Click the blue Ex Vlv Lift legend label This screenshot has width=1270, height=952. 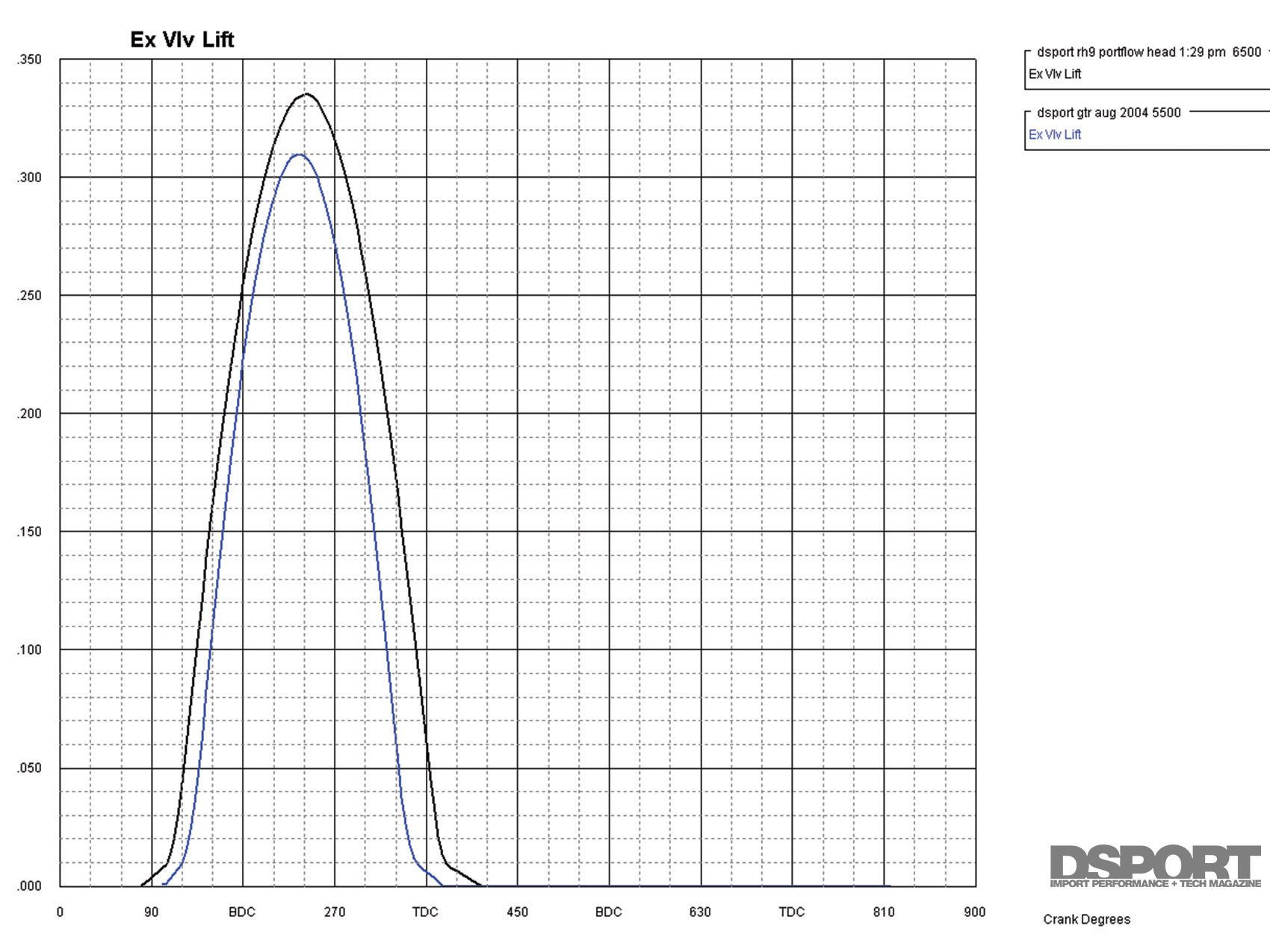pos(1055,134)
